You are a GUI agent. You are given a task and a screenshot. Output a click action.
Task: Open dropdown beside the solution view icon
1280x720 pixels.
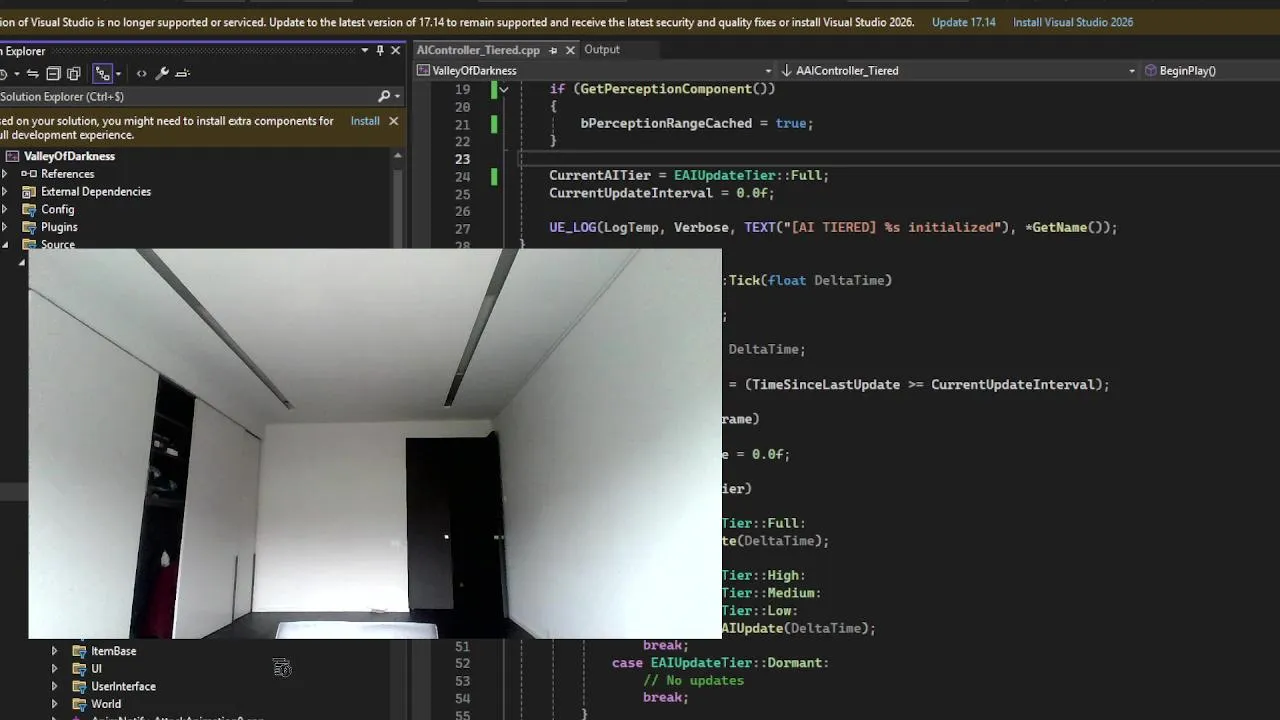click(x=118, y=73)
